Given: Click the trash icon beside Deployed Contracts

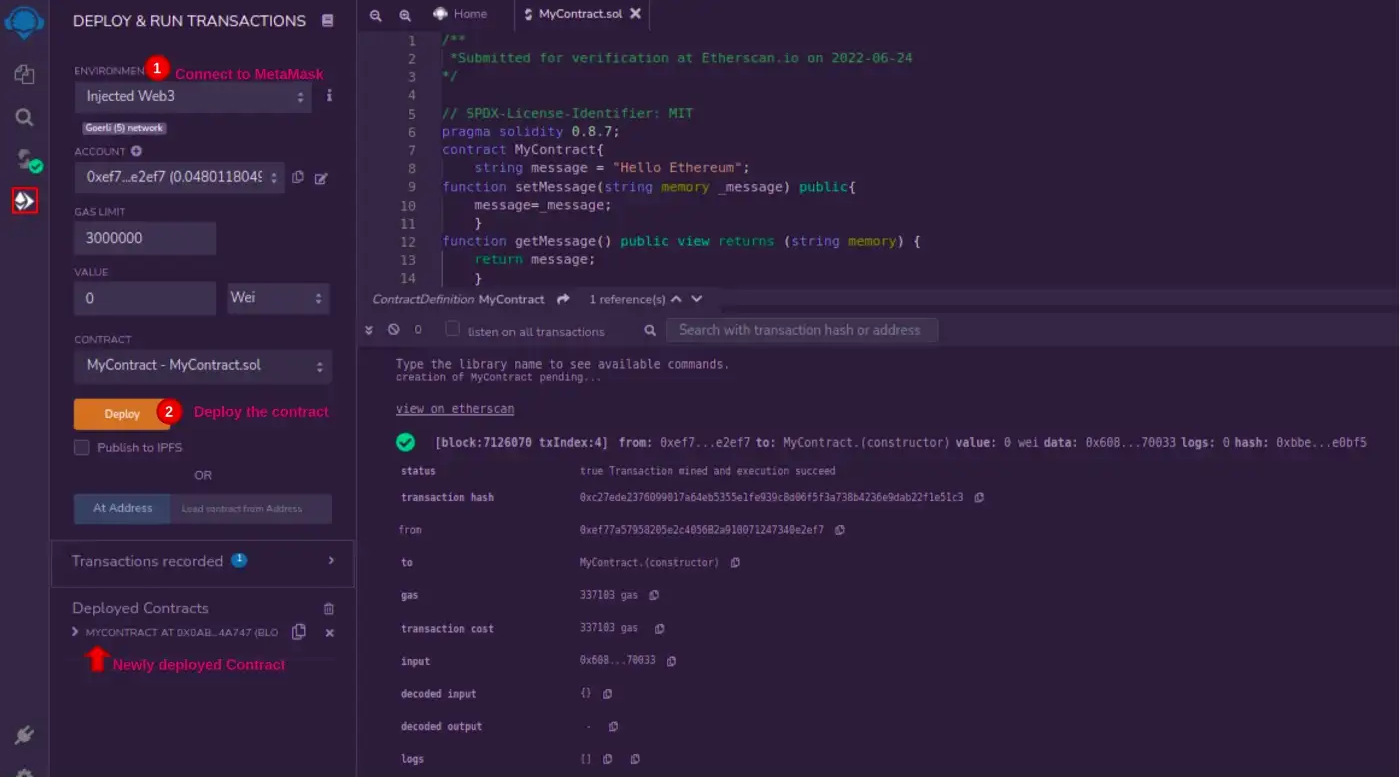Looking at the screenshot, I should coord(329,608).
